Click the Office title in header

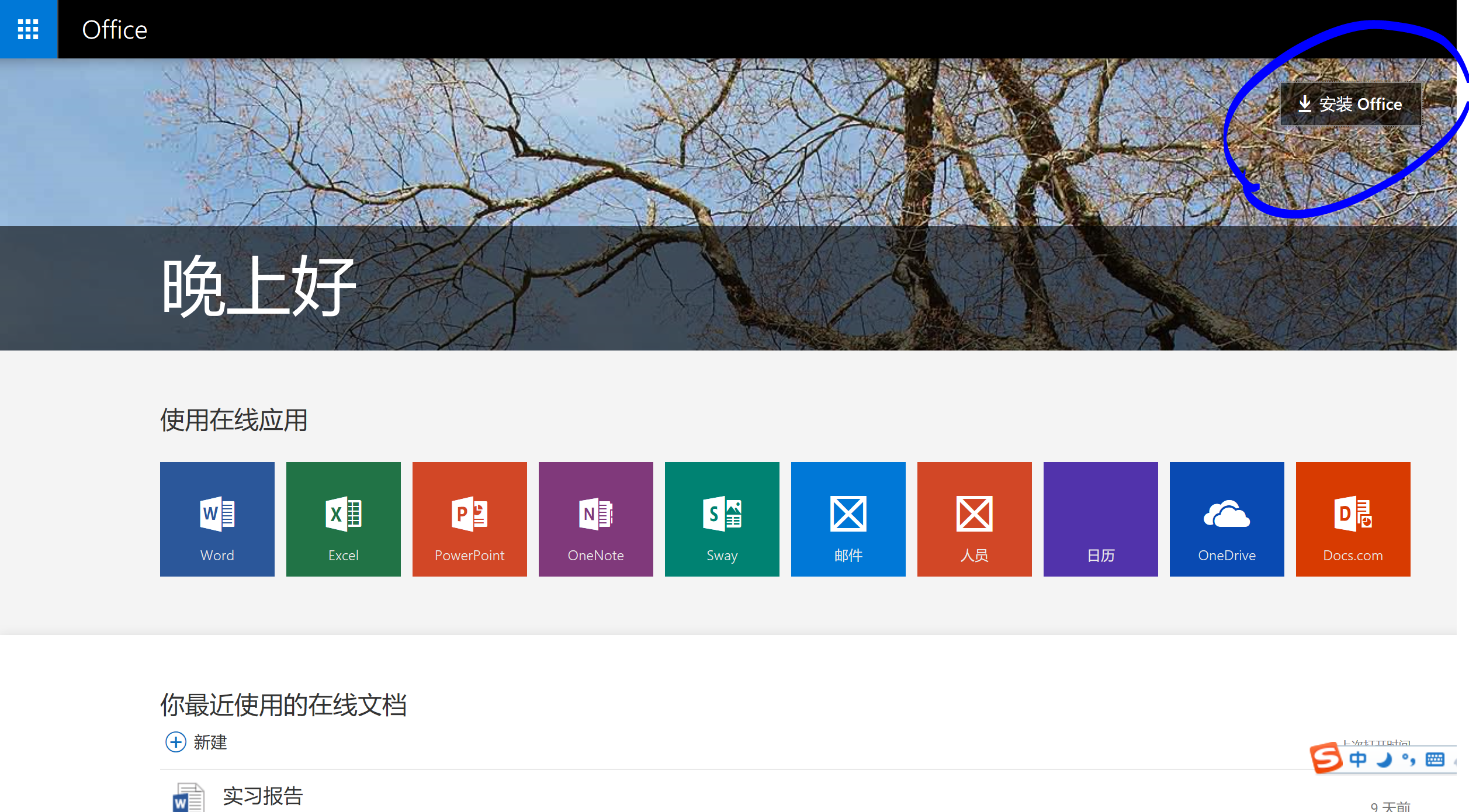[115, 30]
